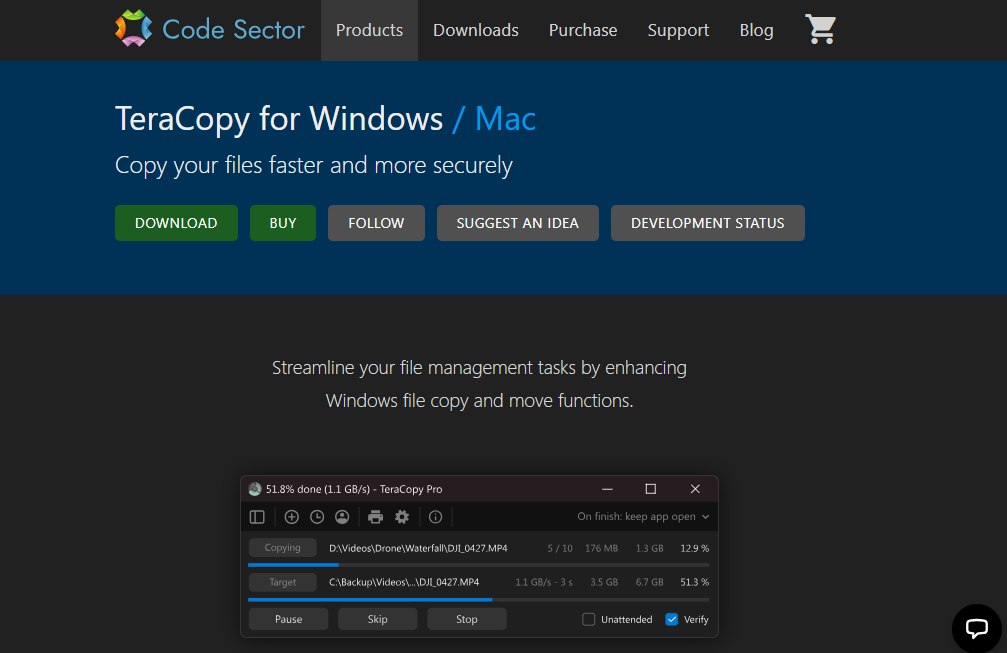1007x653 pixels.
Task: Open the shopping cart
Action: click(820, 30)
